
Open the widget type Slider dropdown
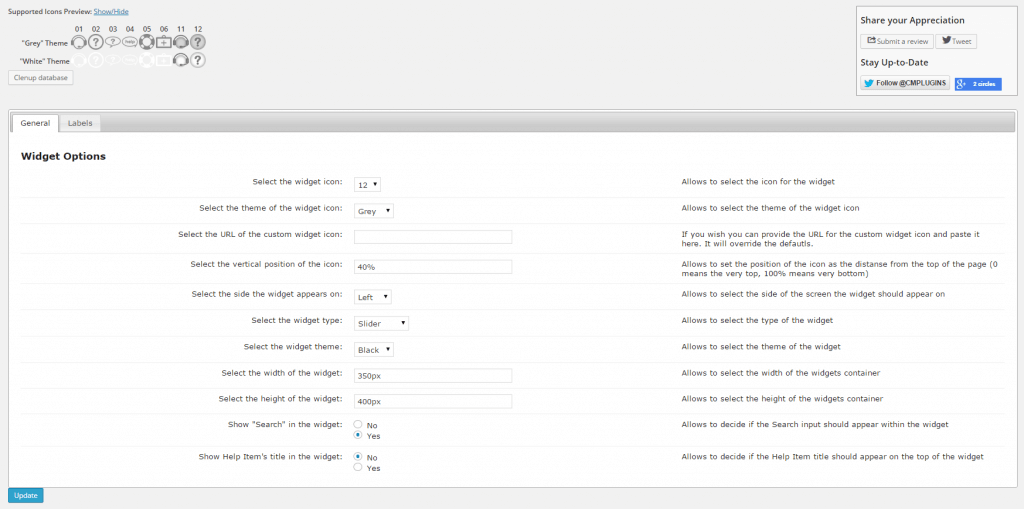[x=382, y=323]
